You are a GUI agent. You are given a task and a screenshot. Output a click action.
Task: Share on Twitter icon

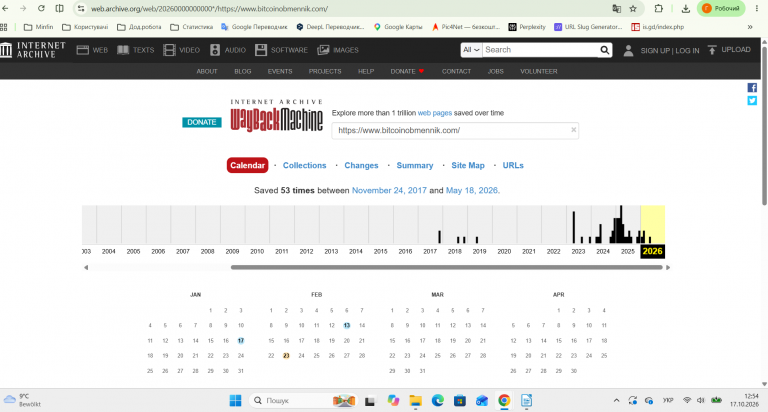(752, 100)
